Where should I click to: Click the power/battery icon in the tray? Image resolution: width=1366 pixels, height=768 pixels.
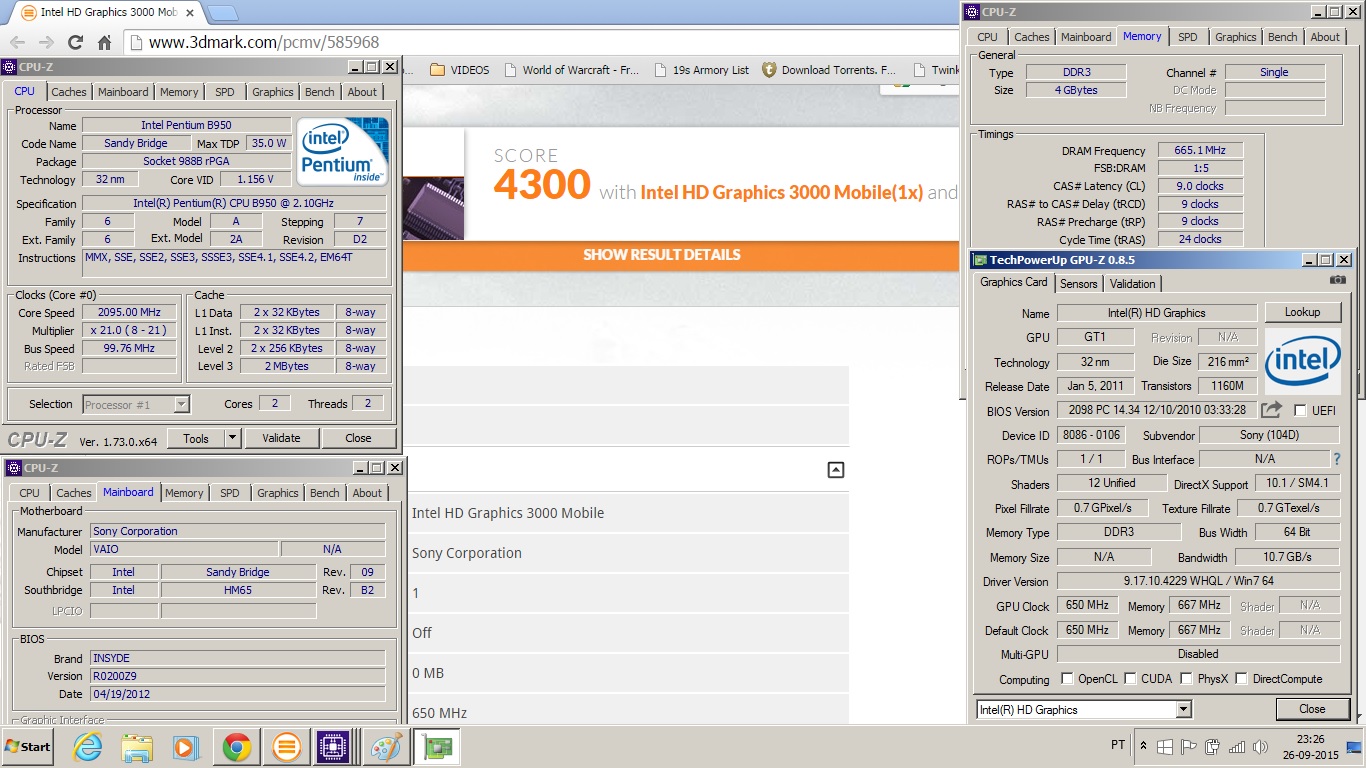[1213, 747]
